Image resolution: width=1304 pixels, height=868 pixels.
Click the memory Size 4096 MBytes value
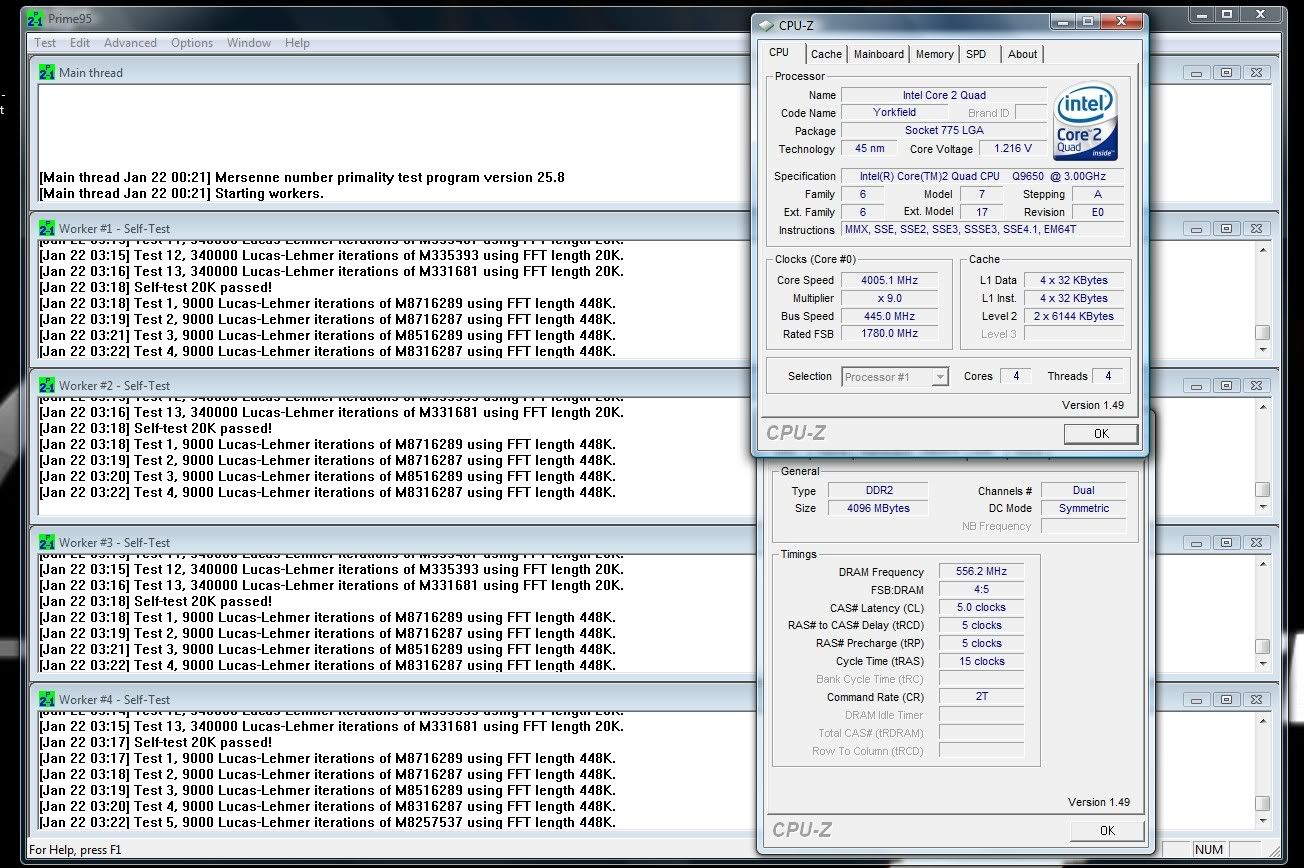click(x=880, y=508)
